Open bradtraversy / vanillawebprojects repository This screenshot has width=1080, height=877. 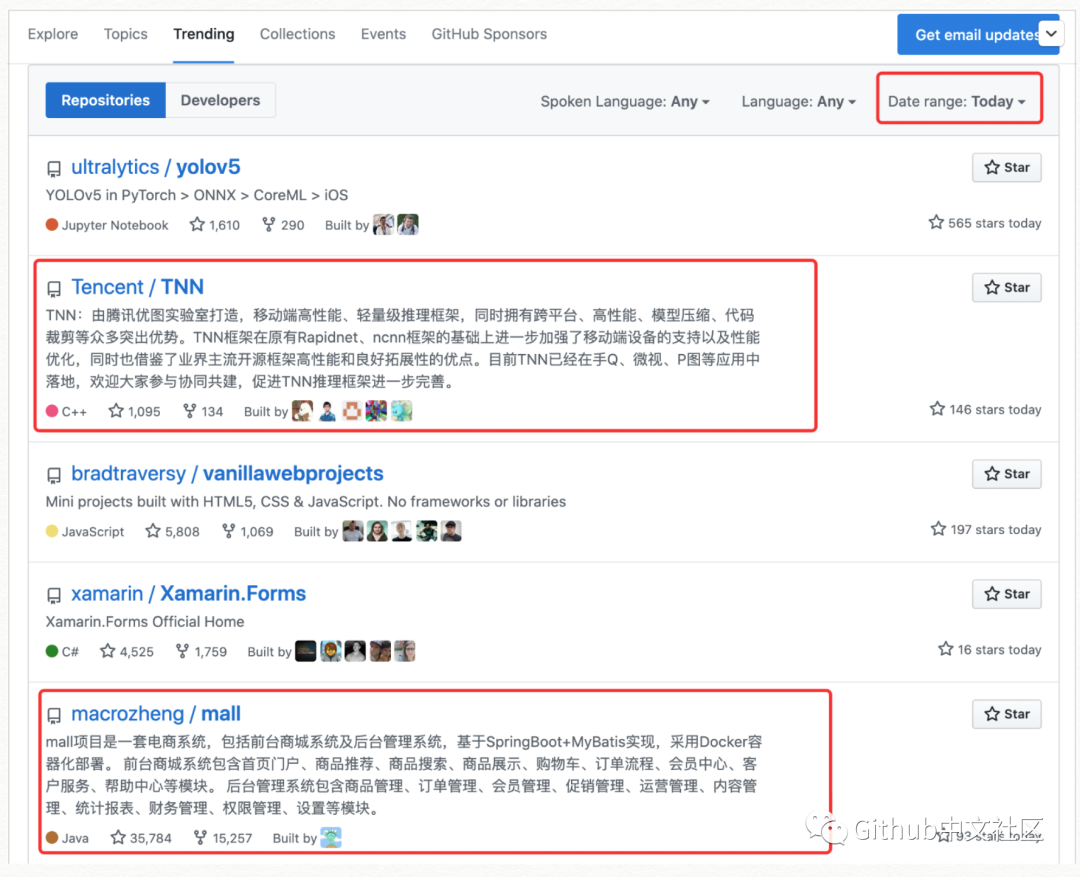tap(227, 473)
